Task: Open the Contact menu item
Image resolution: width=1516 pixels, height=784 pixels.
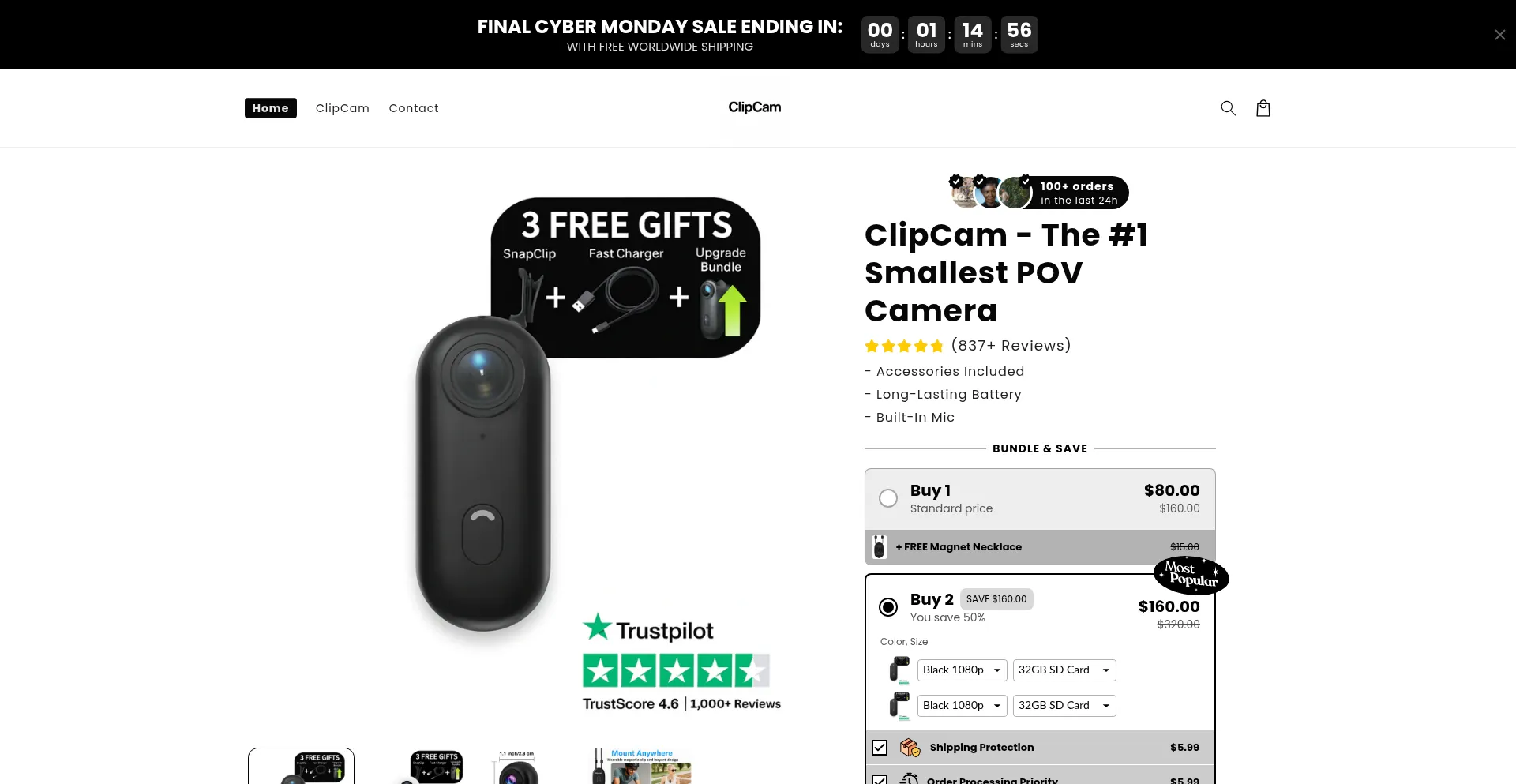Action: (414, 108)
